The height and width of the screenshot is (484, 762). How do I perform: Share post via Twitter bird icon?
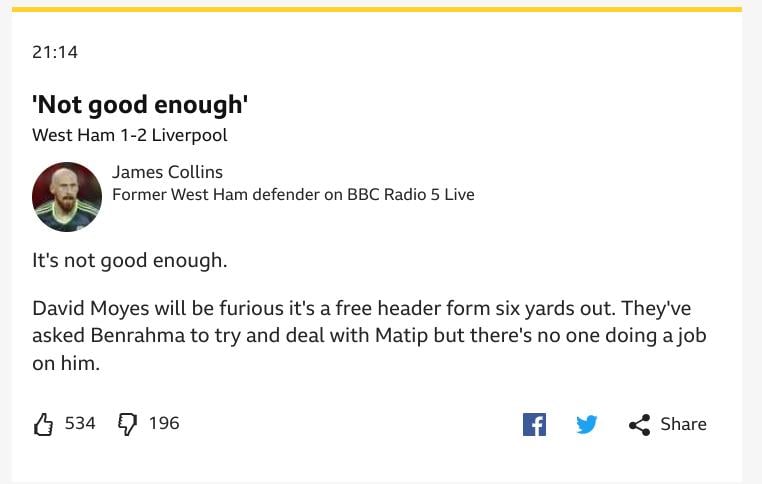click(587, 424)
